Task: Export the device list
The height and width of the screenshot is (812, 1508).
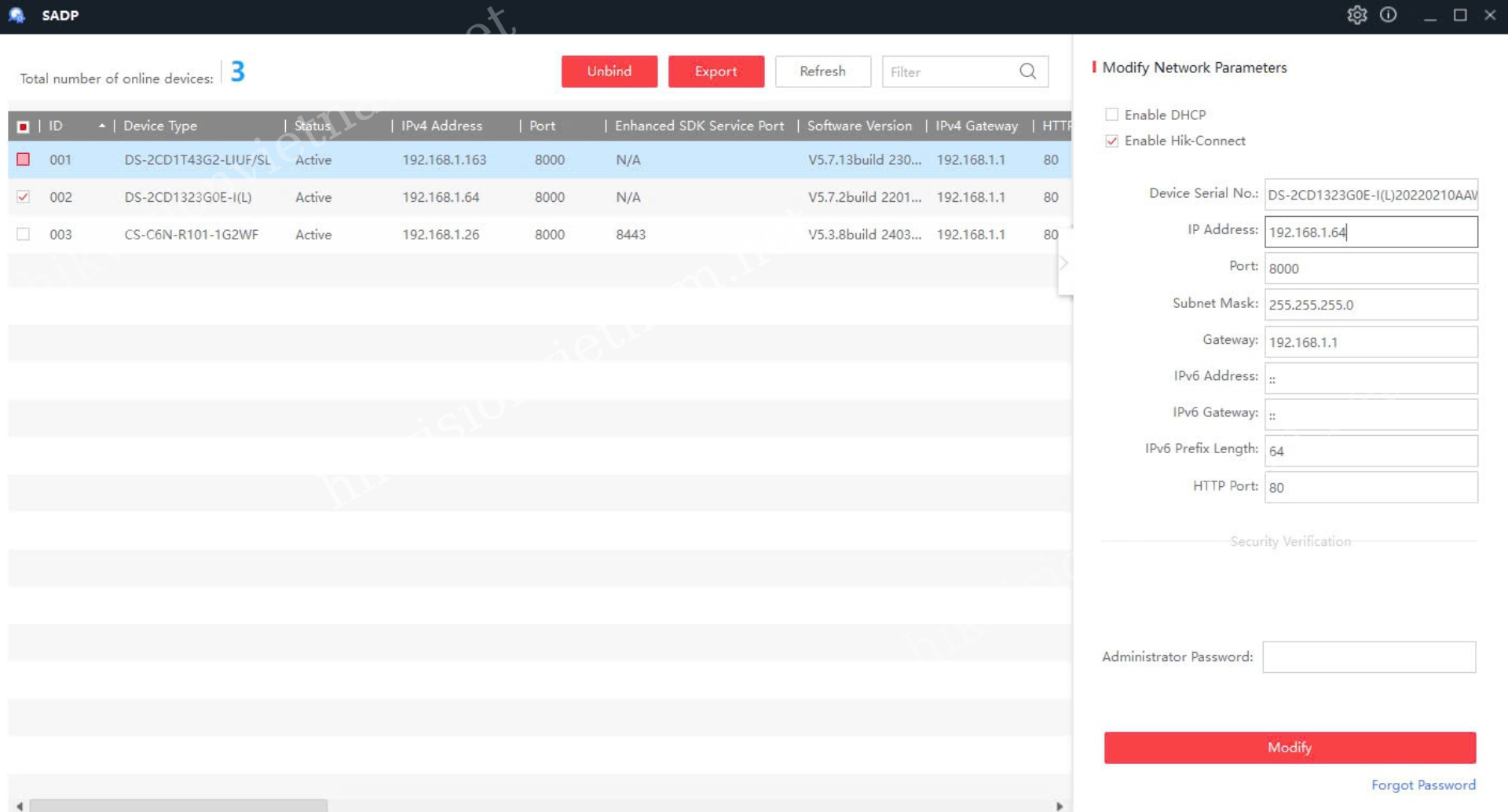Action: [x=716, y=71]
